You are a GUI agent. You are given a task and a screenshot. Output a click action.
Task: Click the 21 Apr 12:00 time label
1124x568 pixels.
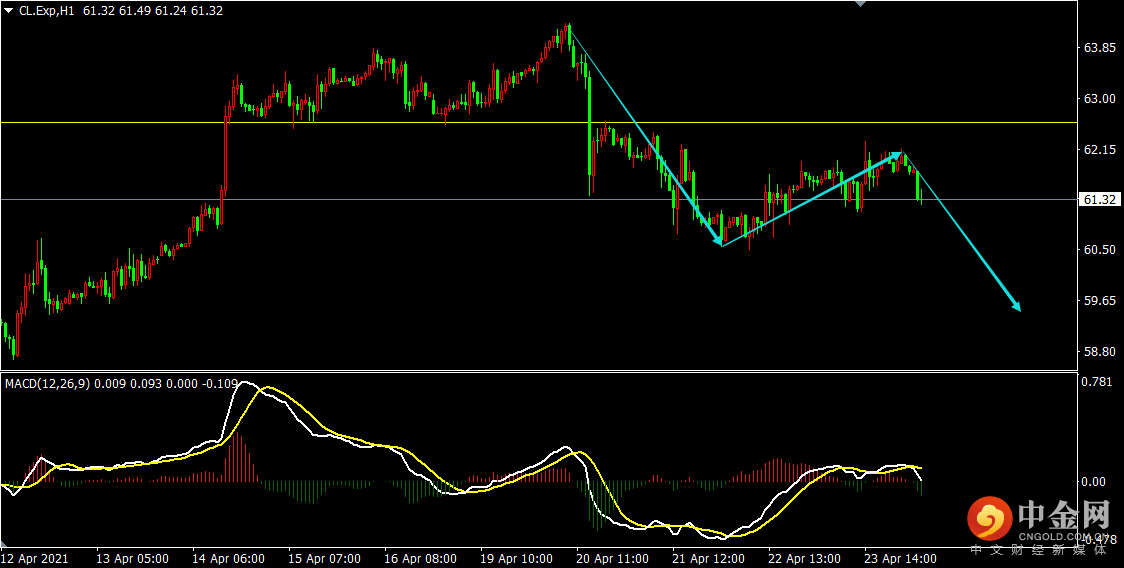pos(709,558)
